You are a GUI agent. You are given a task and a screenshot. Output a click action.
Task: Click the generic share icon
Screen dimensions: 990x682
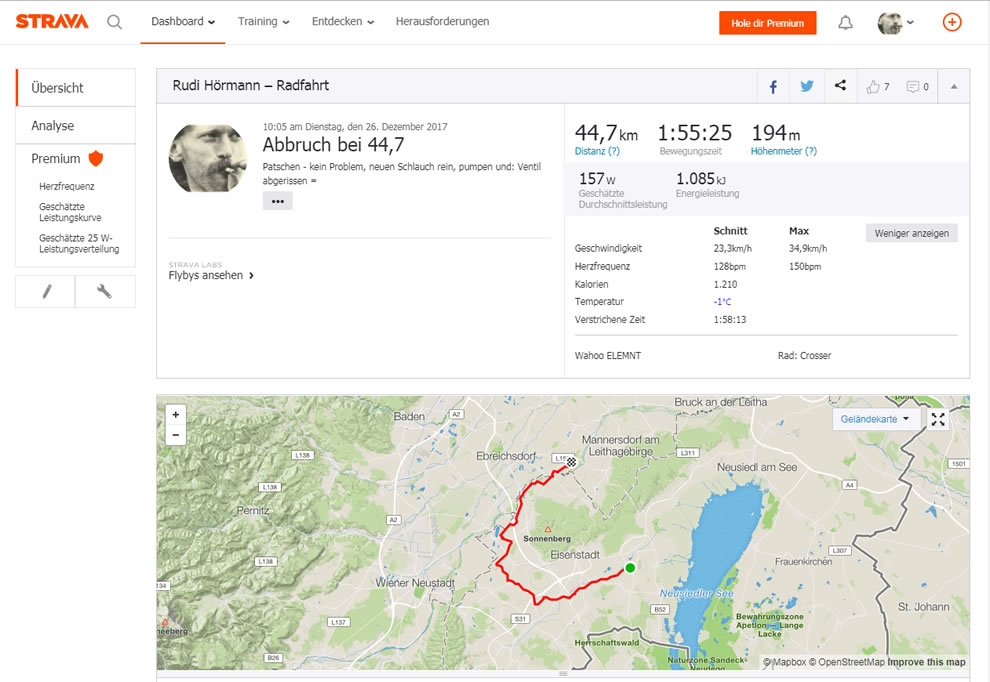[x=840, y=85]
